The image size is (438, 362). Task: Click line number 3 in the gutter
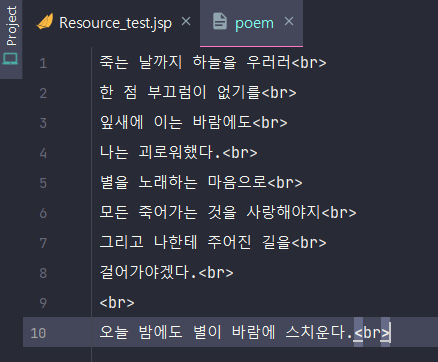(43, 123)
